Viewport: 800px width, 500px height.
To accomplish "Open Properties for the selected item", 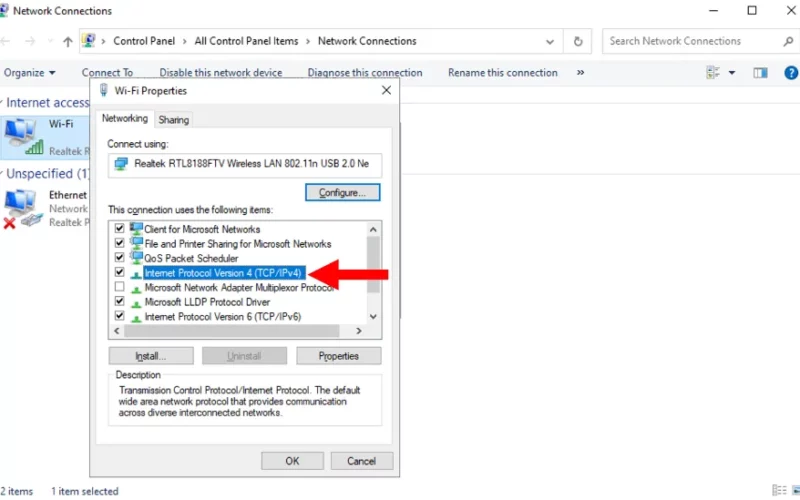I will (x=338, y=356).
